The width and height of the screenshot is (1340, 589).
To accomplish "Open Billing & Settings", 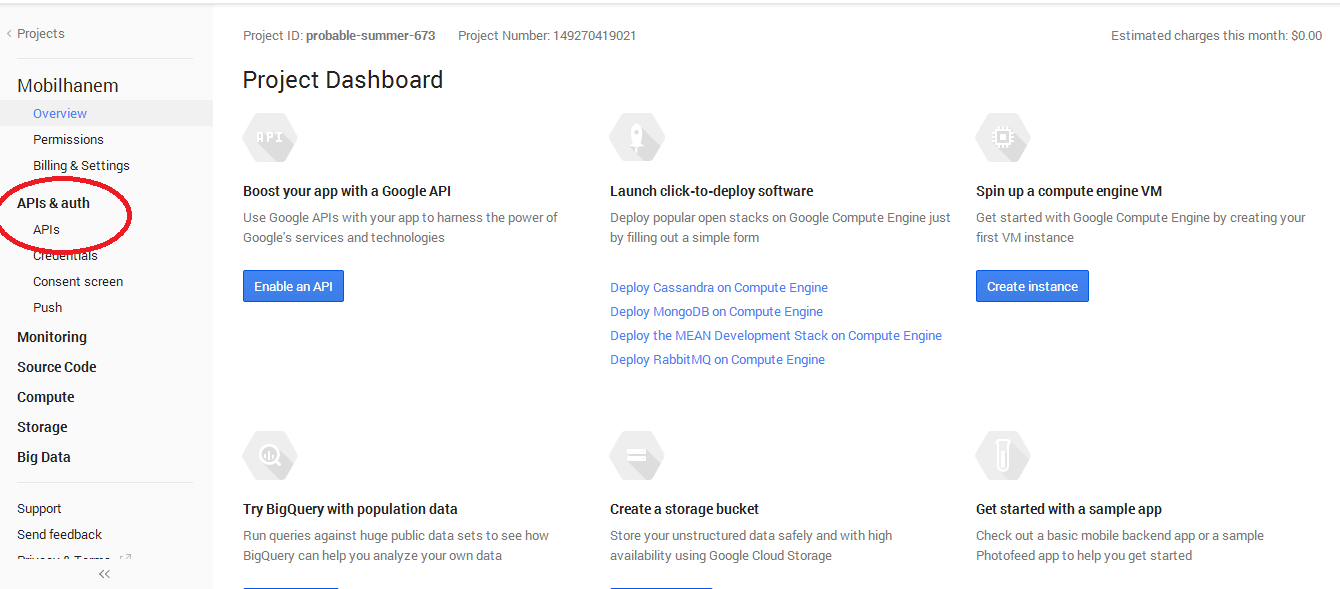I will click(81, 166).
